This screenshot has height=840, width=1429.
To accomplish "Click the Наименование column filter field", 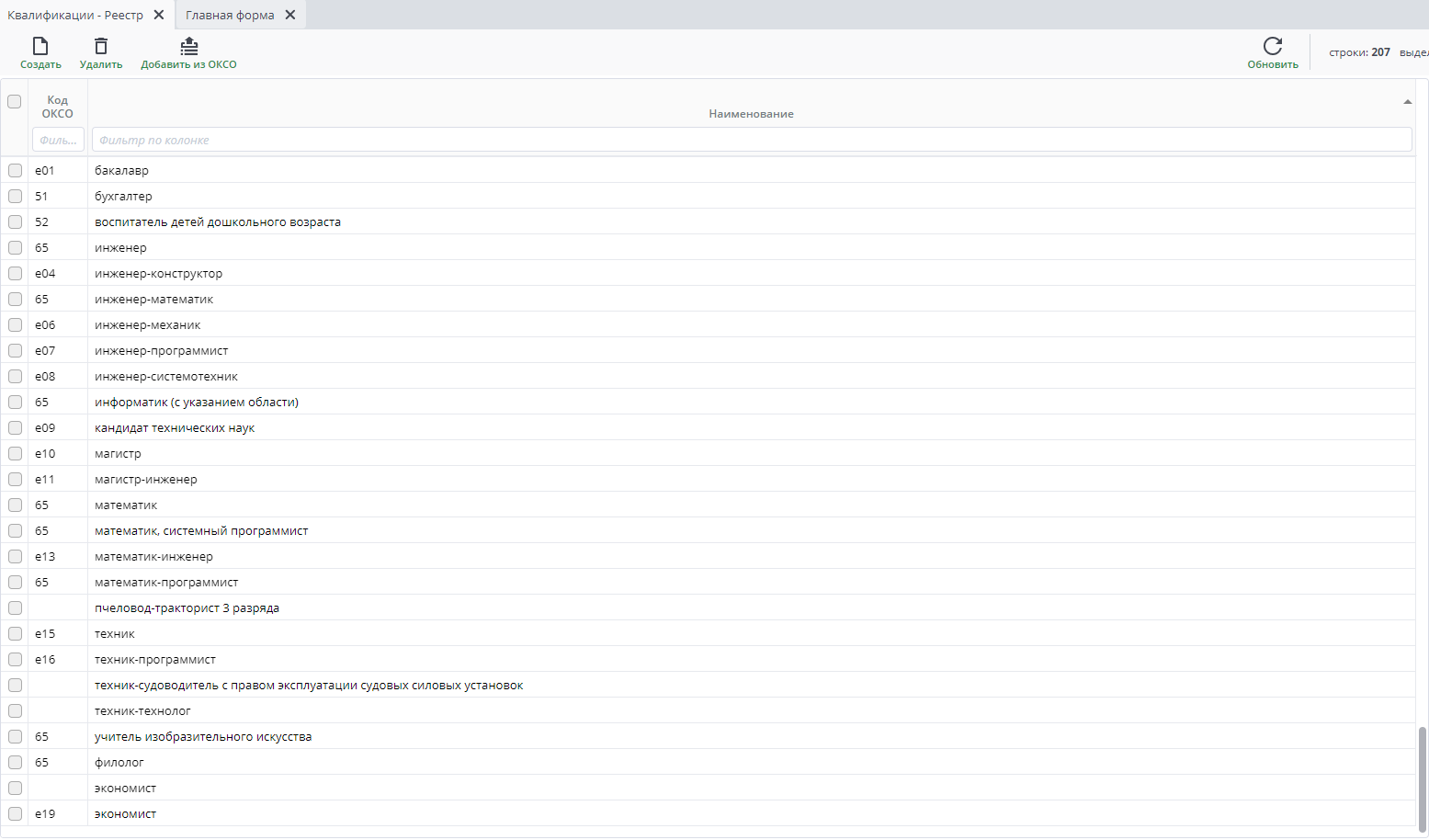I will [752, 140].
